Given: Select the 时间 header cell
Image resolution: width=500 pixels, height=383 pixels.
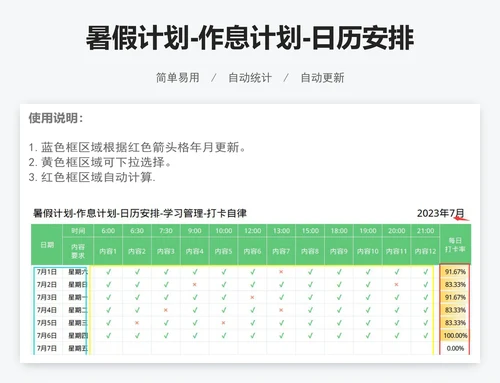Looking at the screenshot, I should 78,231.
